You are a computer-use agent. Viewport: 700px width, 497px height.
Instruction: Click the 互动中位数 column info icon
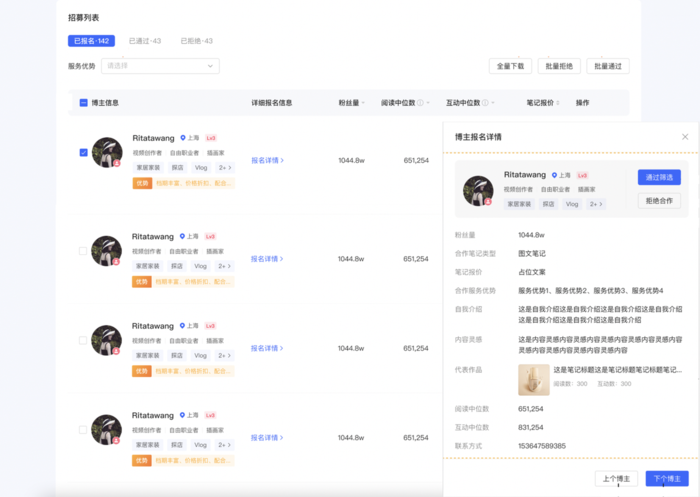point(484,103)
